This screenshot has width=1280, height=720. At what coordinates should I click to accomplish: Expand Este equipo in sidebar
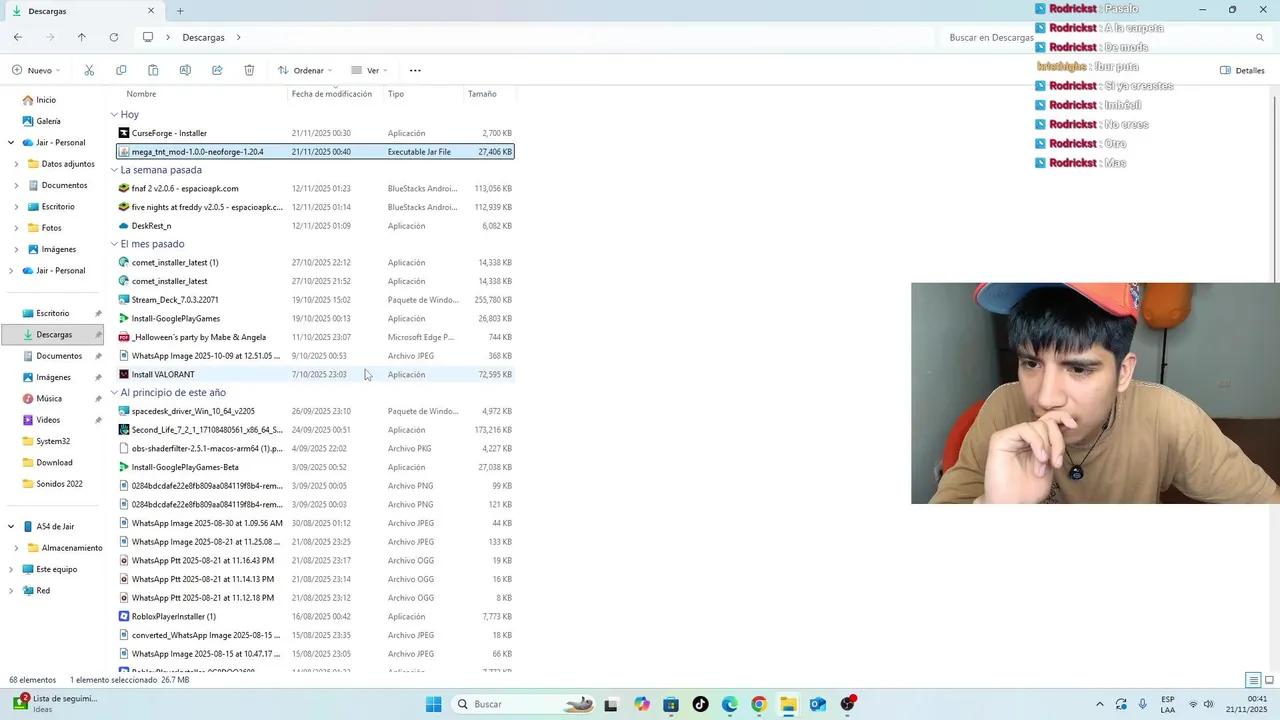click(11, 569)
